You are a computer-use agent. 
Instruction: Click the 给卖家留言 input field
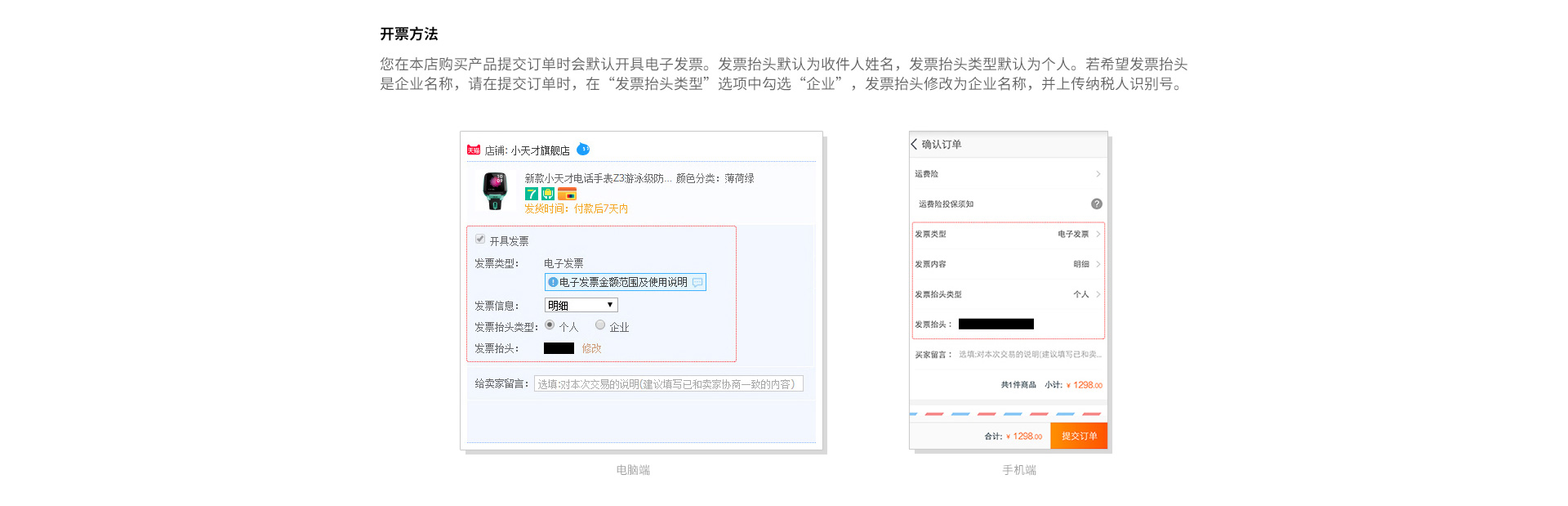pyautogui.click(x=668, y=384)
